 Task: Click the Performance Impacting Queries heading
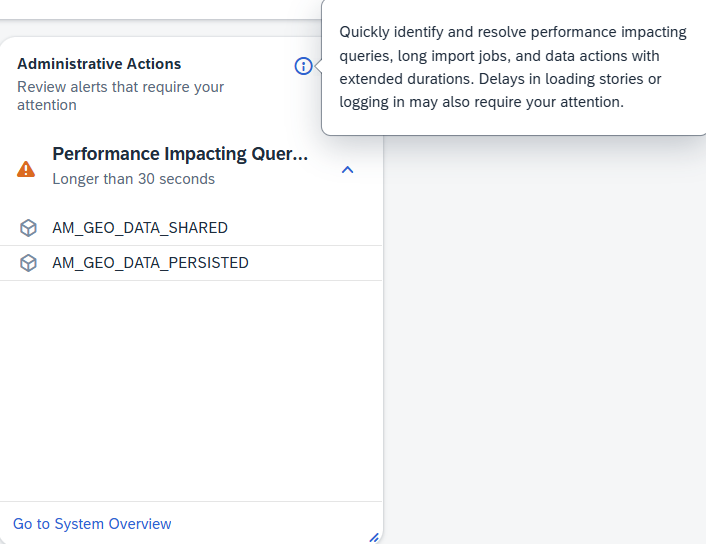180,154
